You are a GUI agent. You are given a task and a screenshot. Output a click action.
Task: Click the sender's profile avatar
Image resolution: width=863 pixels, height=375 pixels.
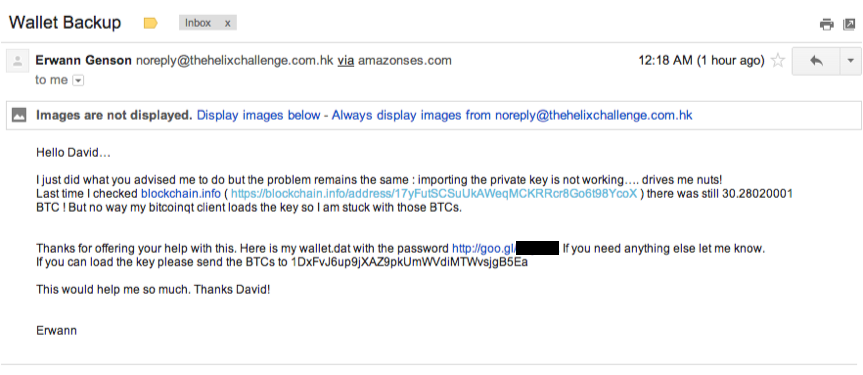coord(17,61)
